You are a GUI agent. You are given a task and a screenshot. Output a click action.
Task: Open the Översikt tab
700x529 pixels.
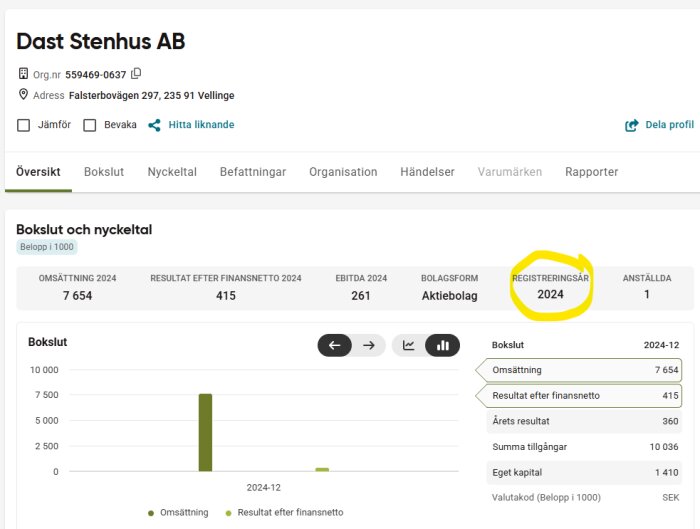point(38,172)
